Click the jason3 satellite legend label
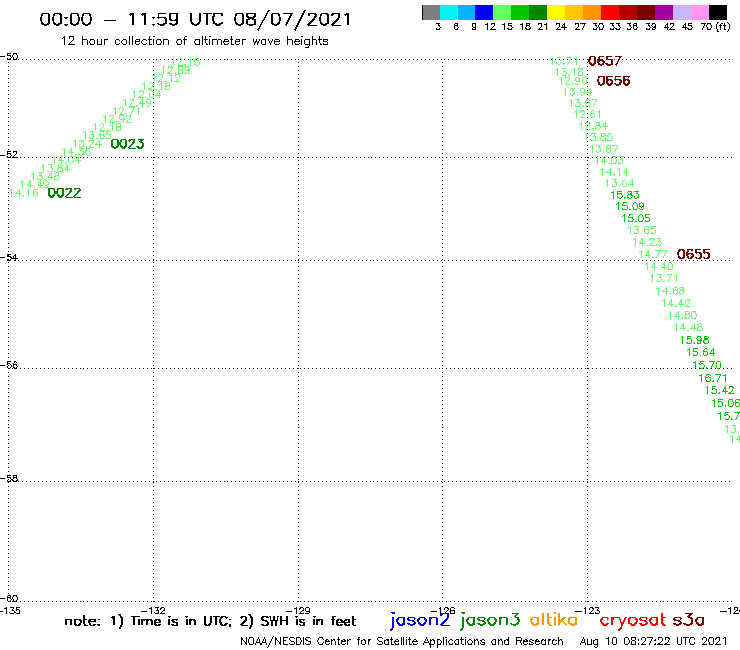 click(x=490, y=620)
